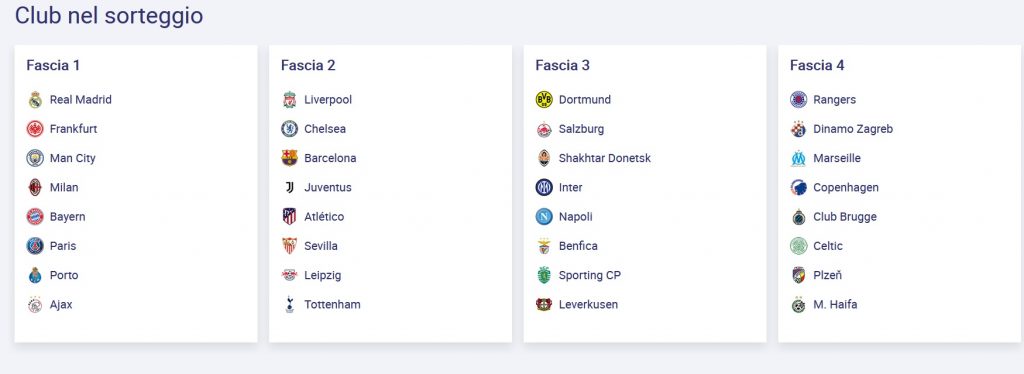Click the Atlético team name
1024x374 pixels.
tap(324, 217)
